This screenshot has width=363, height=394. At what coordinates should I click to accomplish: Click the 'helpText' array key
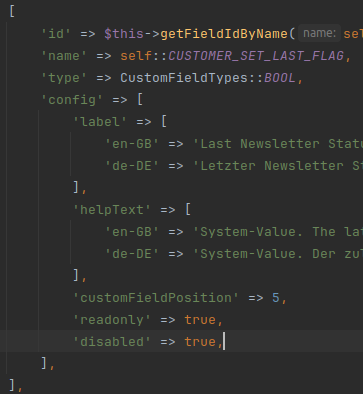coord(112,210)
